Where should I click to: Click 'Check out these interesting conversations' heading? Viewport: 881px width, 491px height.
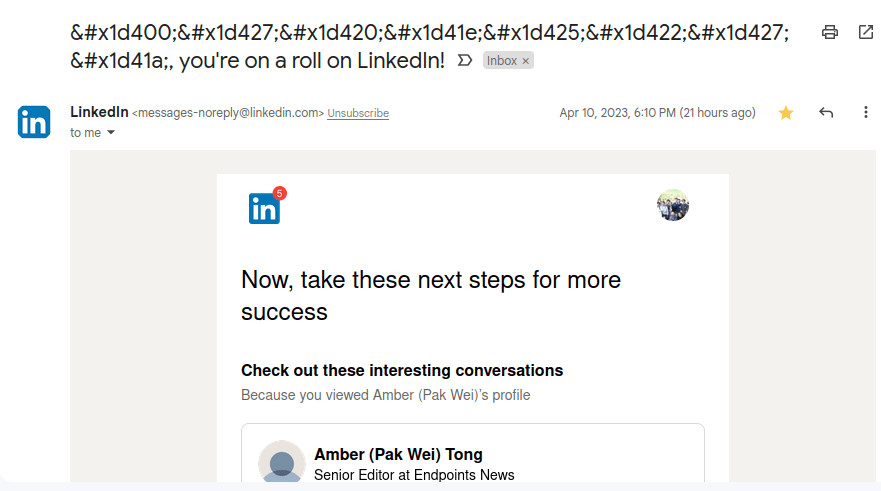(402, 370)
